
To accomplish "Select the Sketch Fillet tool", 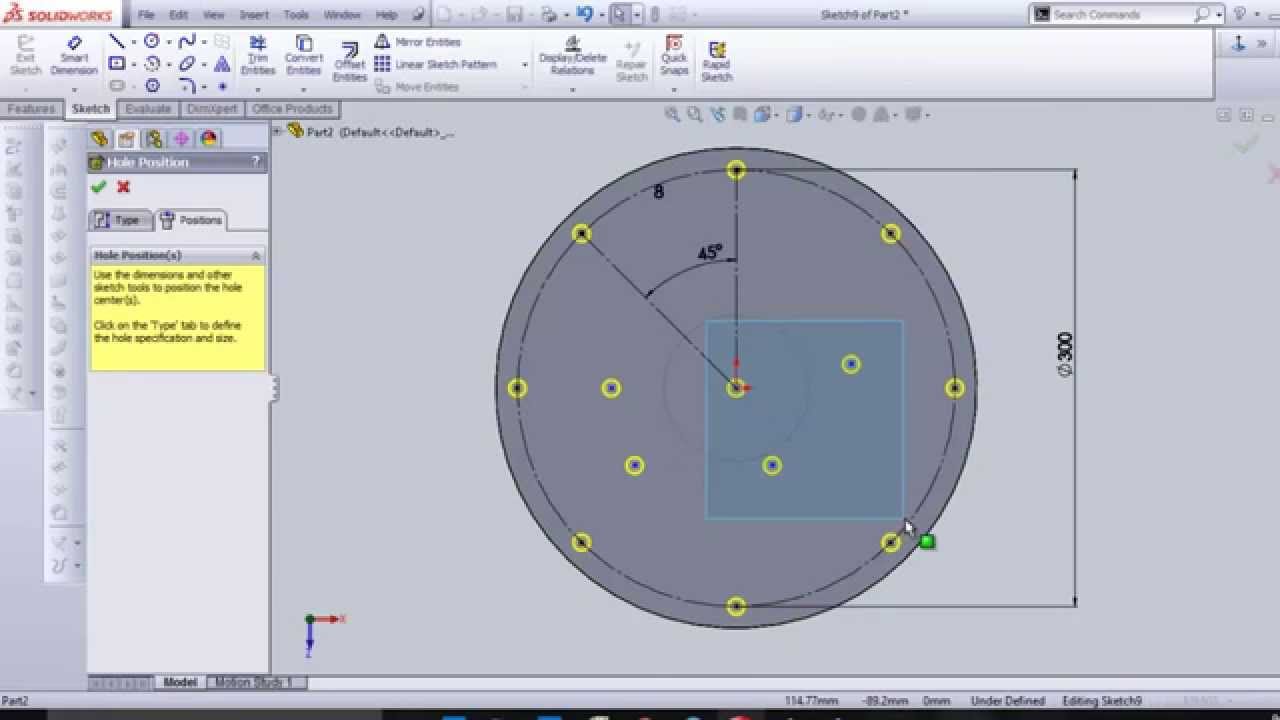I will (x=187, y=86).
